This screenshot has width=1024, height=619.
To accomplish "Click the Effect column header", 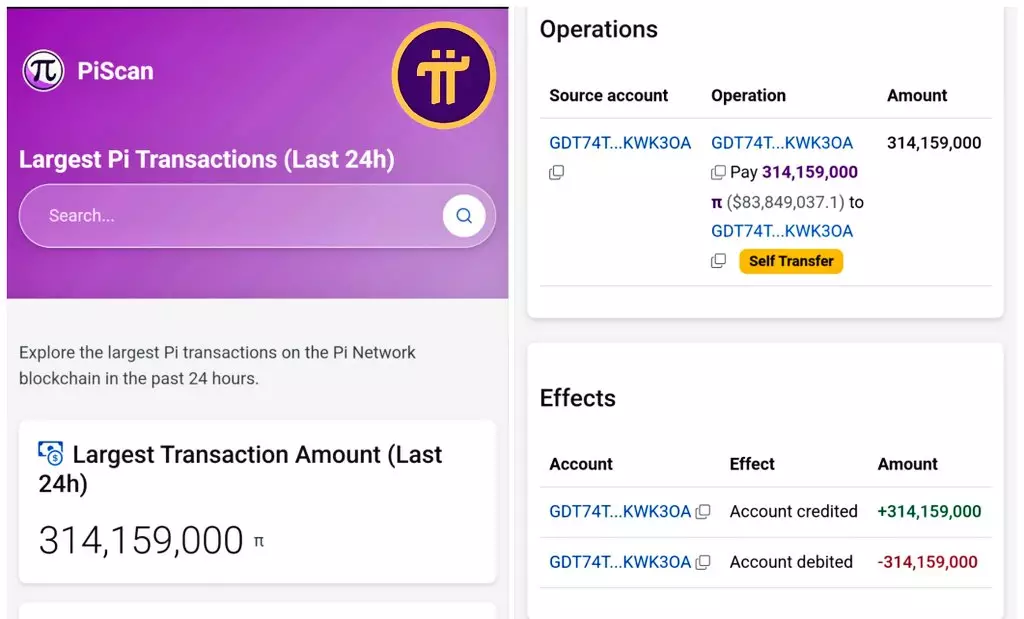I will 752,464.
